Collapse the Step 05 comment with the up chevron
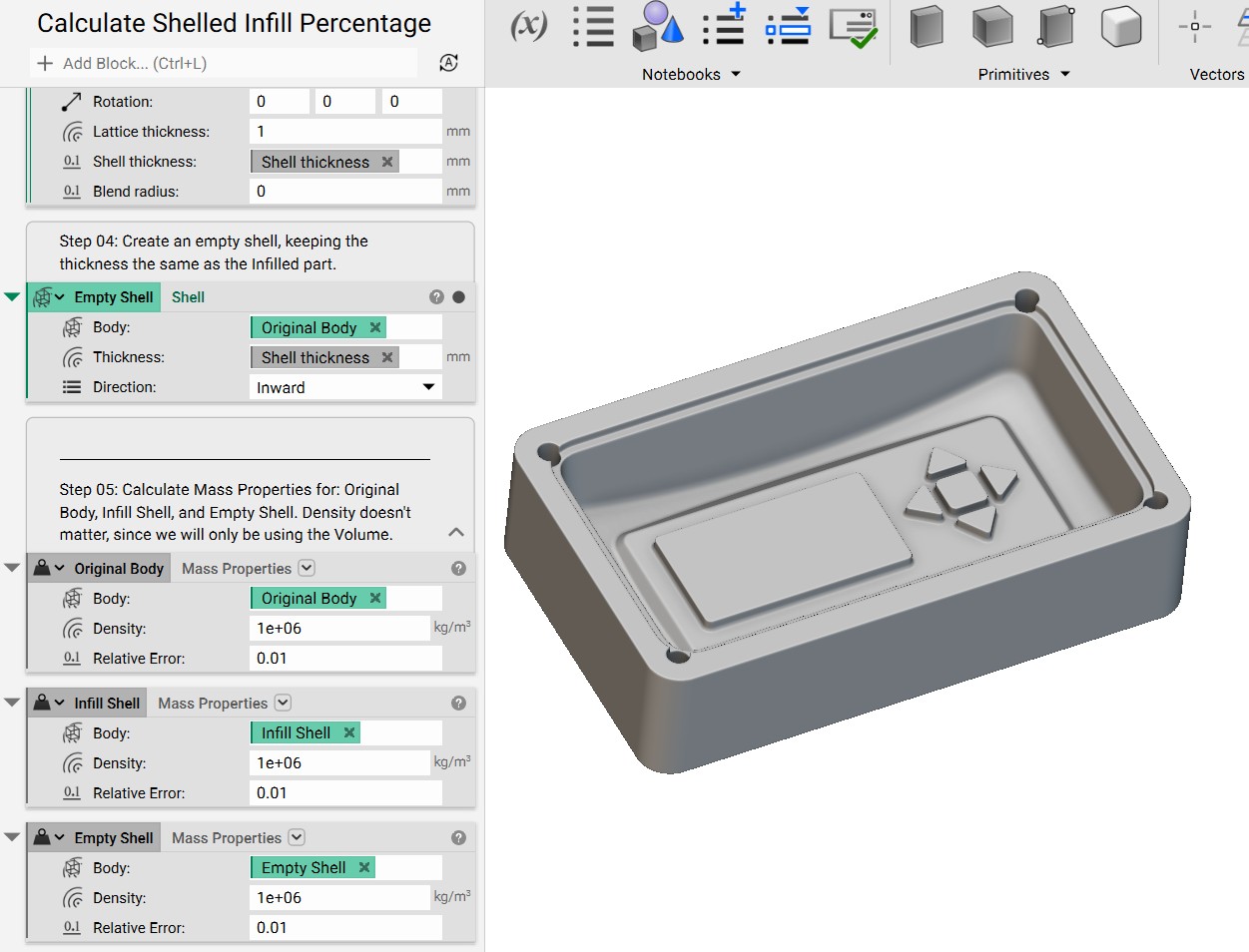The width and height of the screenshot is (1249, 952). point(456,532)
